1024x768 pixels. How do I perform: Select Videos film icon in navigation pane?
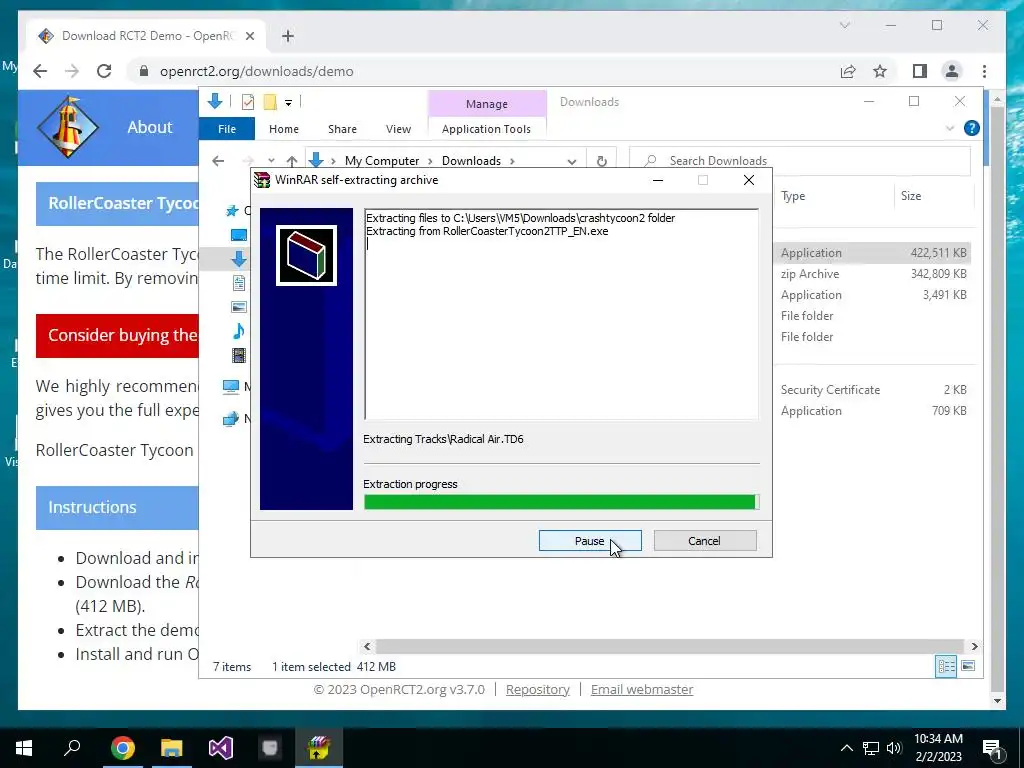239,355
